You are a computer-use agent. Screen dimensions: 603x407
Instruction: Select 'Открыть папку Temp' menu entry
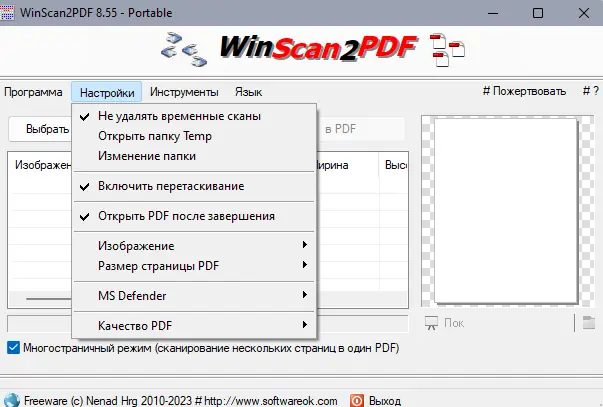194,136
